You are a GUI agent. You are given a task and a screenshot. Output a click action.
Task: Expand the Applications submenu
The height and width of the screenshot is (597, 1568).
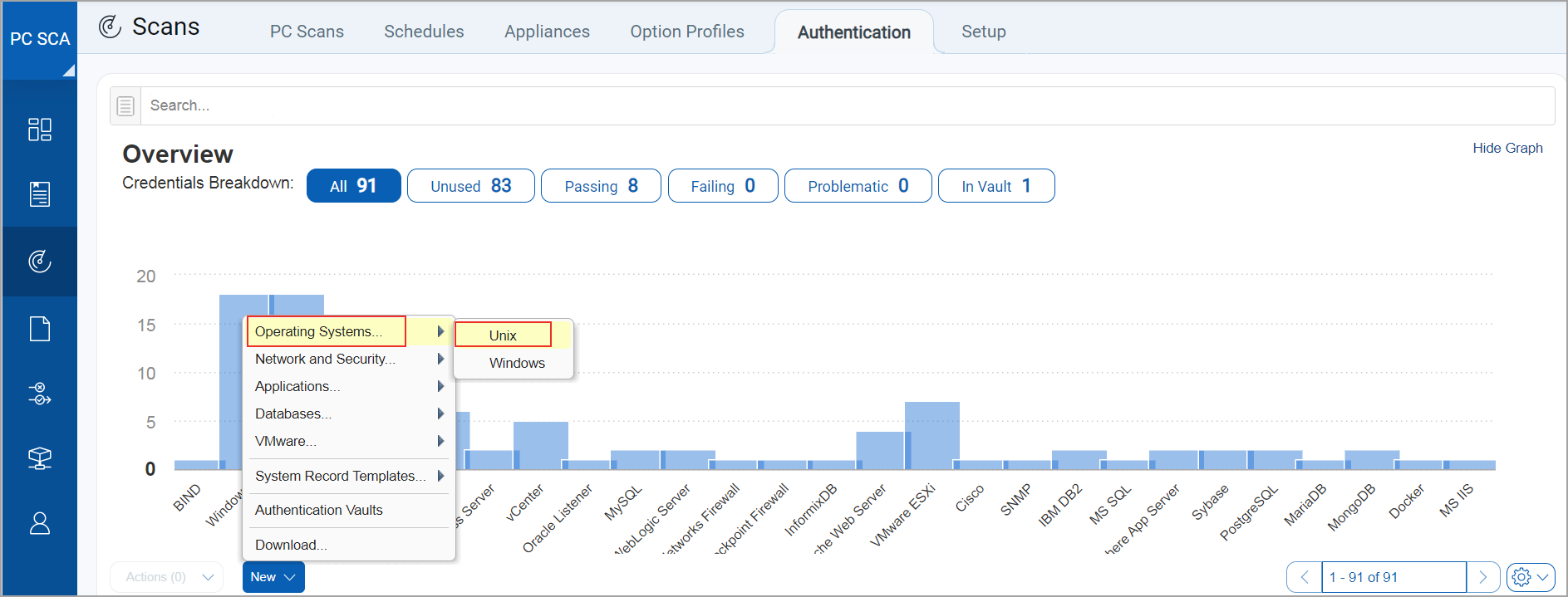click(x=349, y=386)
